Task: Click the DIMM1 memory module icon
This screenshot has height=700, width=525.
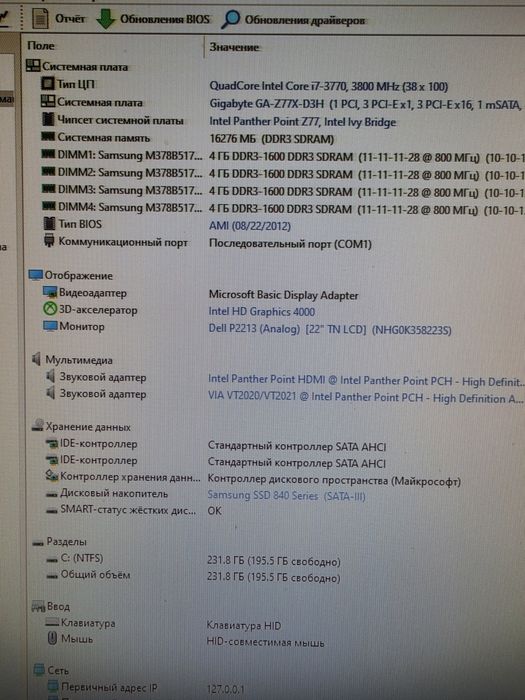Action: [48, 154]
